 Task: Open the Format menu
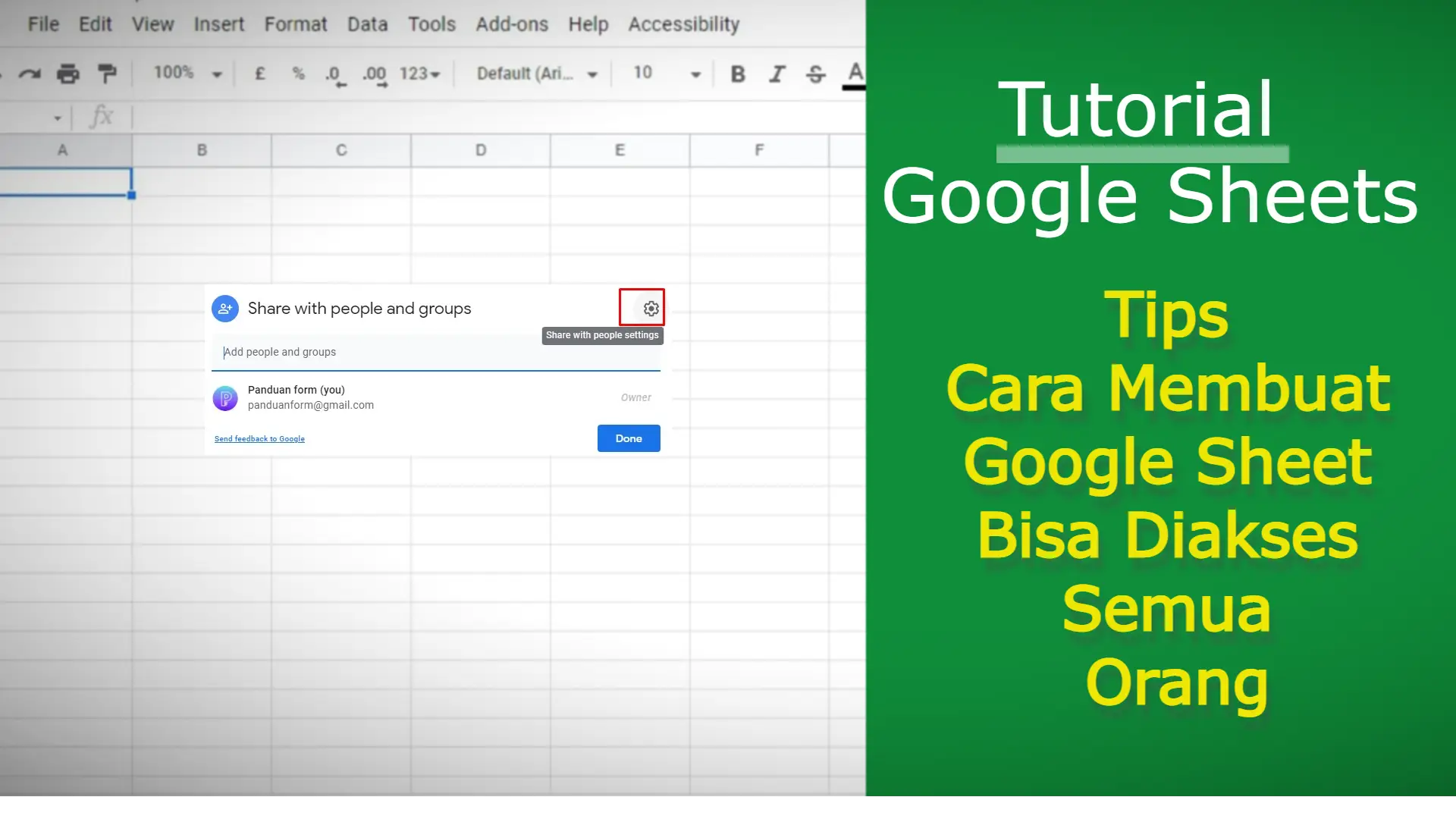[295, 24]
